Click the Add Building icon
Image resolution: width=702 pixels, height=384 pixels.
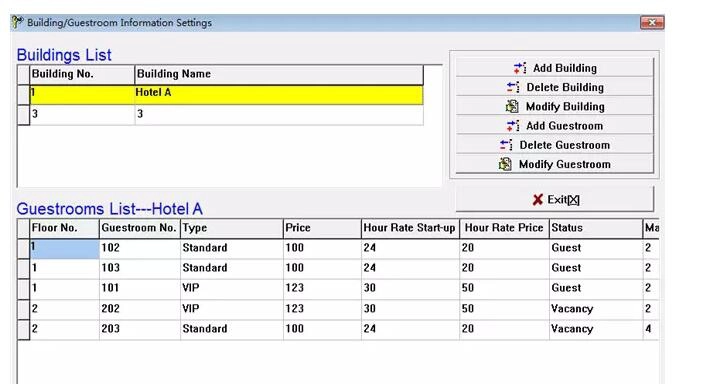(520, 68)
